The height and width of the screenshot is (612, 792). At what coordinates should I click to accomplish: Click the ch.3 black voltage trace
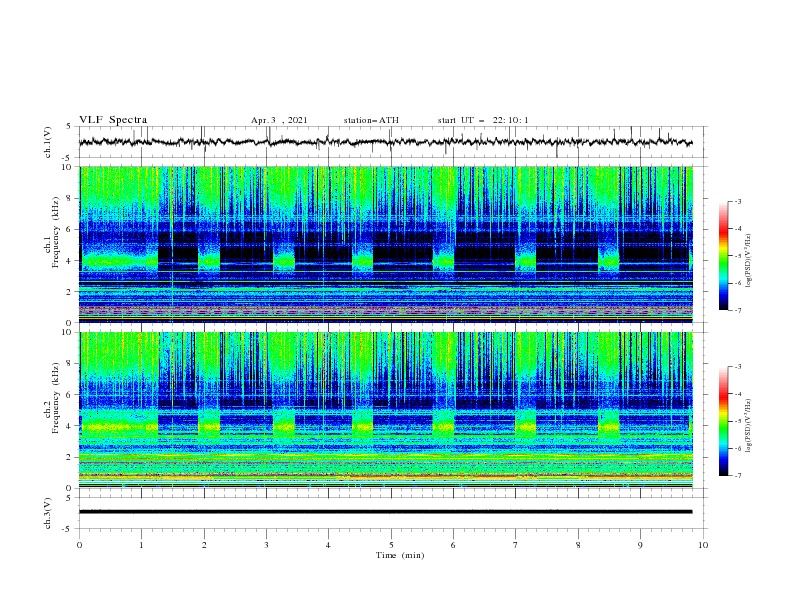385,512
